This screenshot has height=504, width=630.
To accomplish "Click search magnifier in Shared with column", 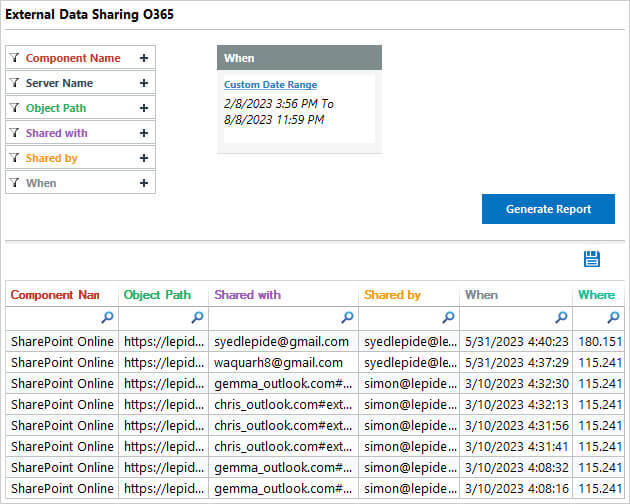I will (347, 318).
